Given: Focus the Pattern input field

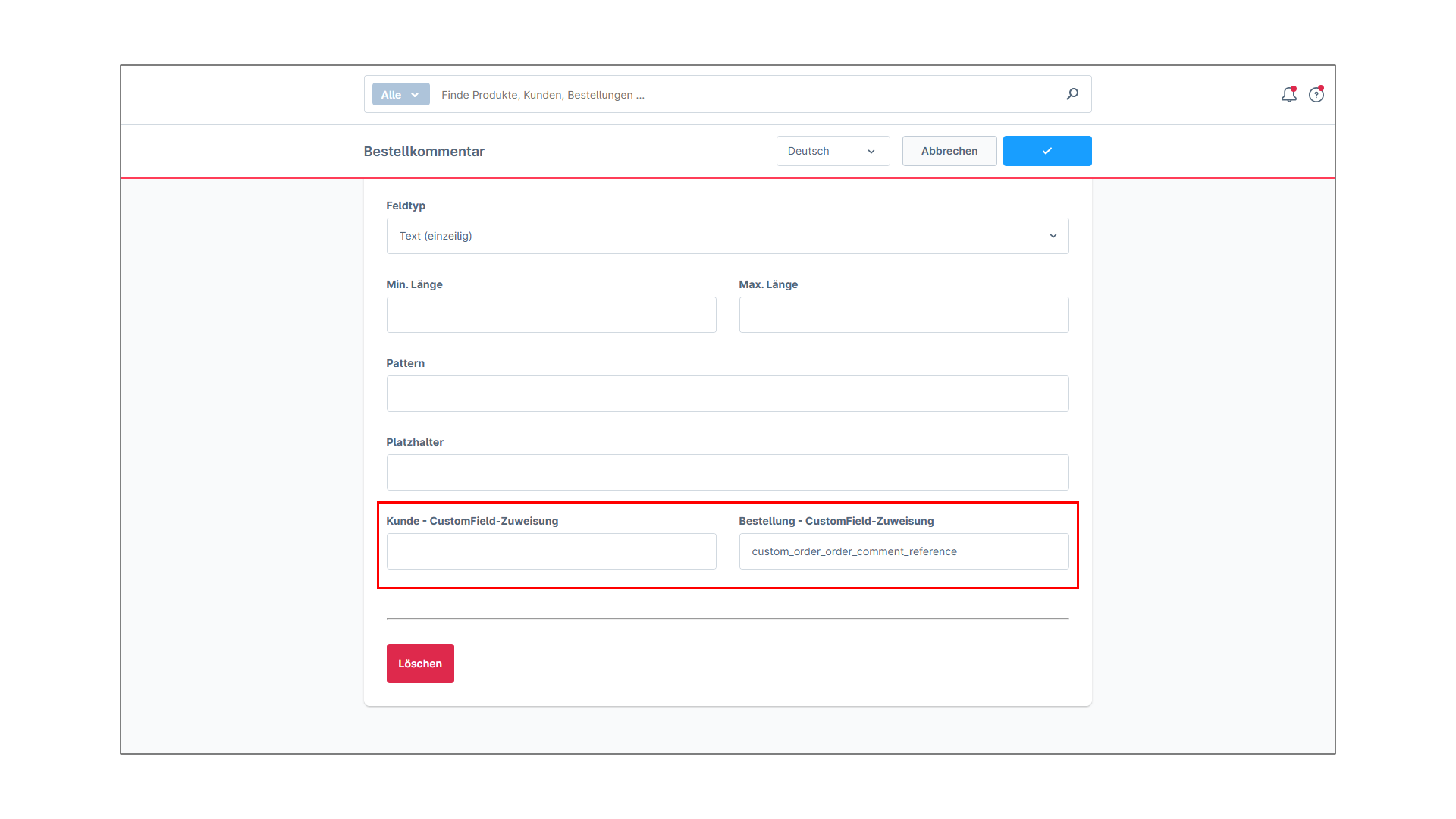Looking at the screenshot, I should coord(727,394).
